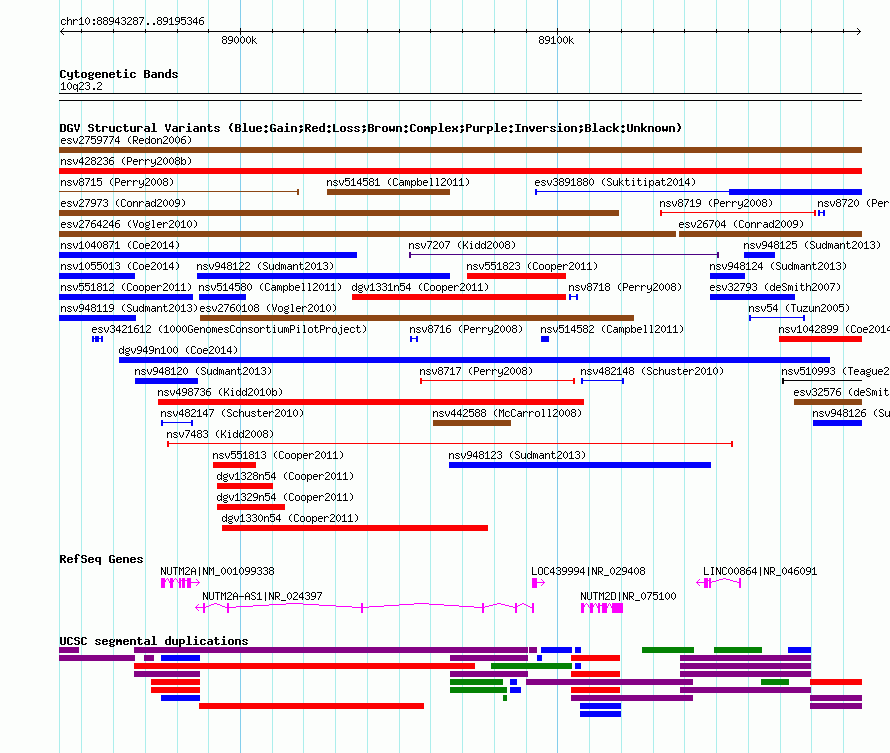Viewport: 890px width, 753px height.
Task: Click nsv8719 (Perry2008) variant label
Action: [x=716, y=203]
